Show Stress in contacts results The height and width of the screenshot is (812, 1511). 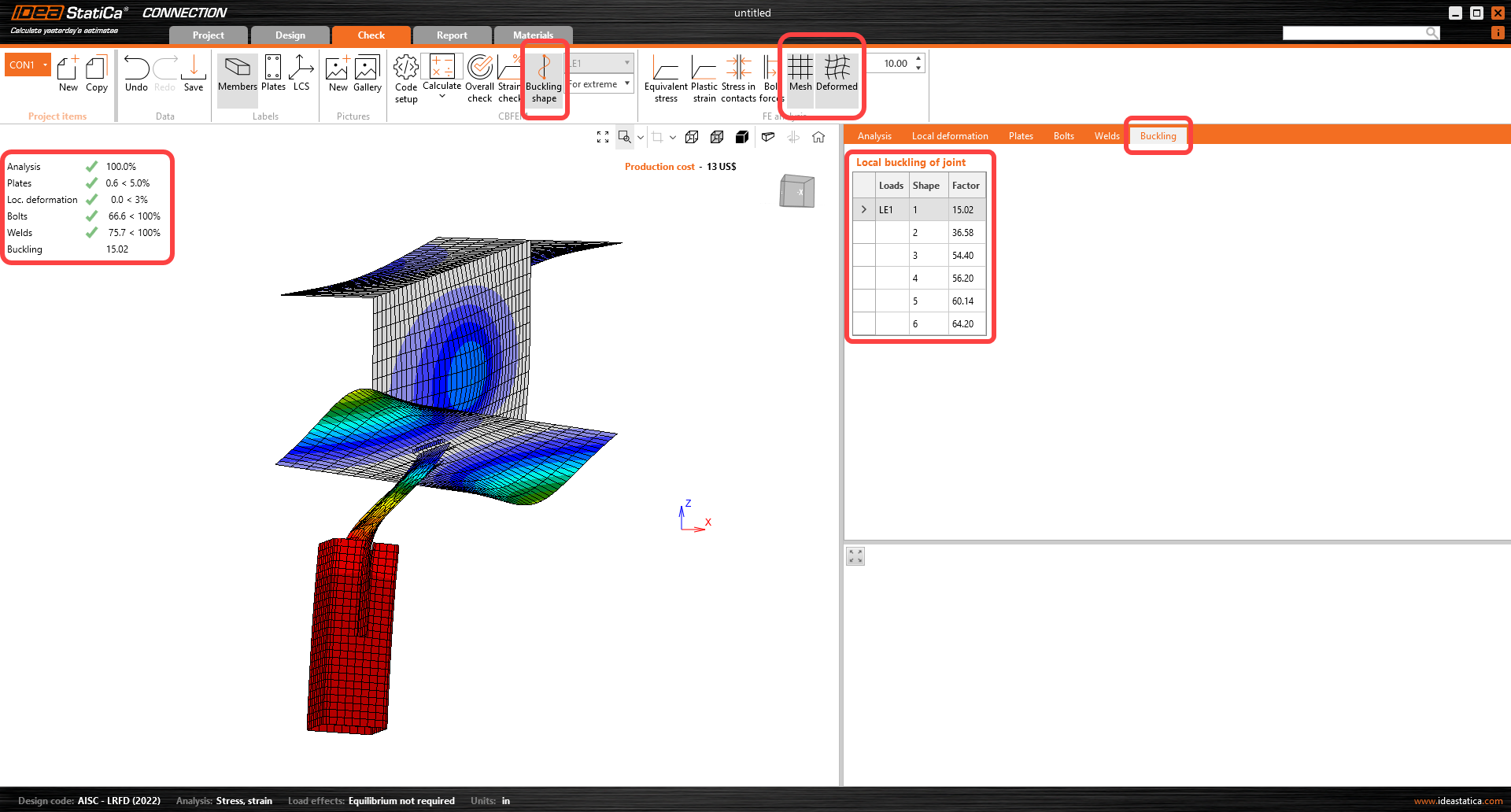738,79
